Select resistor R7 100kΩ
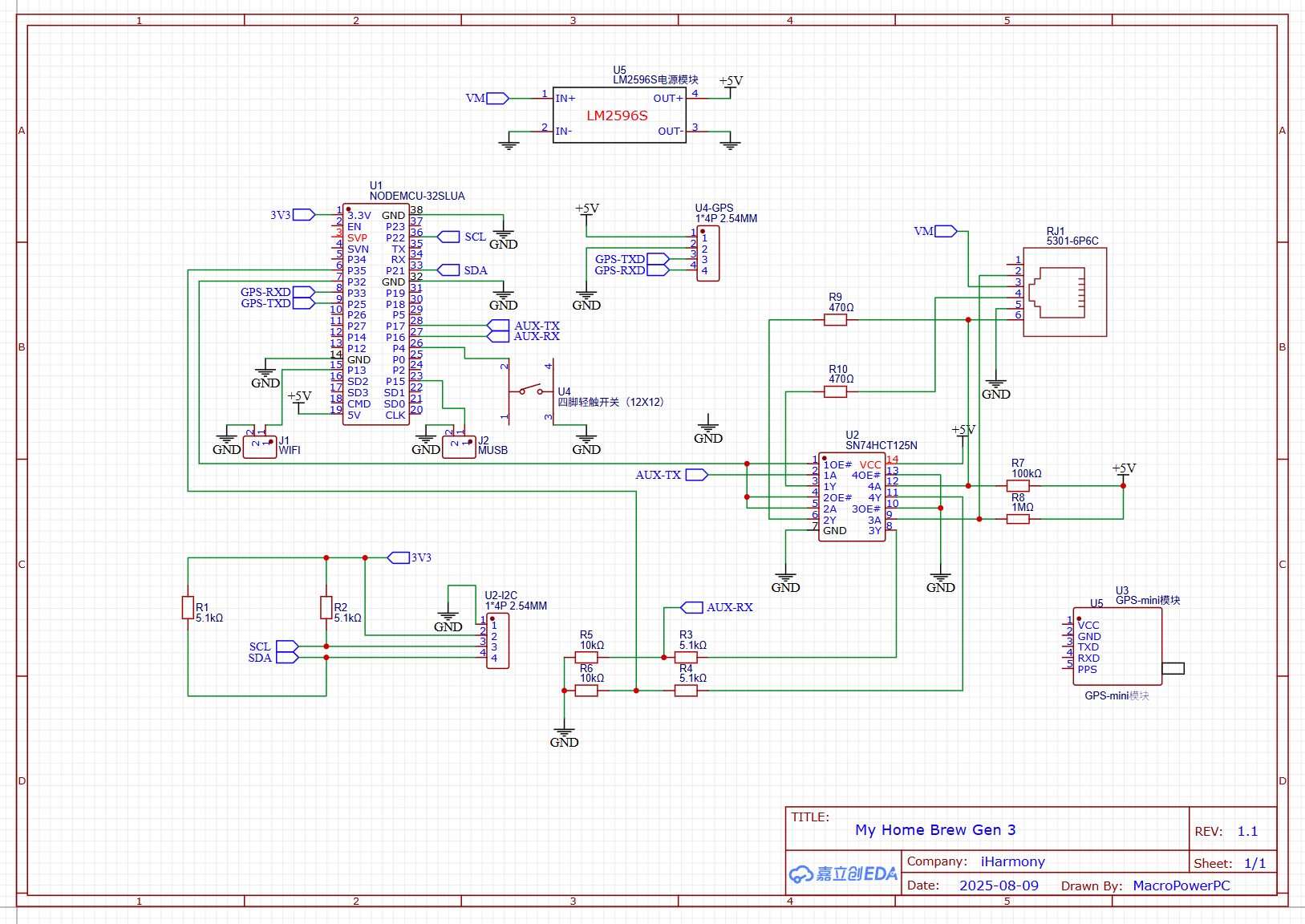Screen dimensions: 1305x924 tap(1018, 486)
